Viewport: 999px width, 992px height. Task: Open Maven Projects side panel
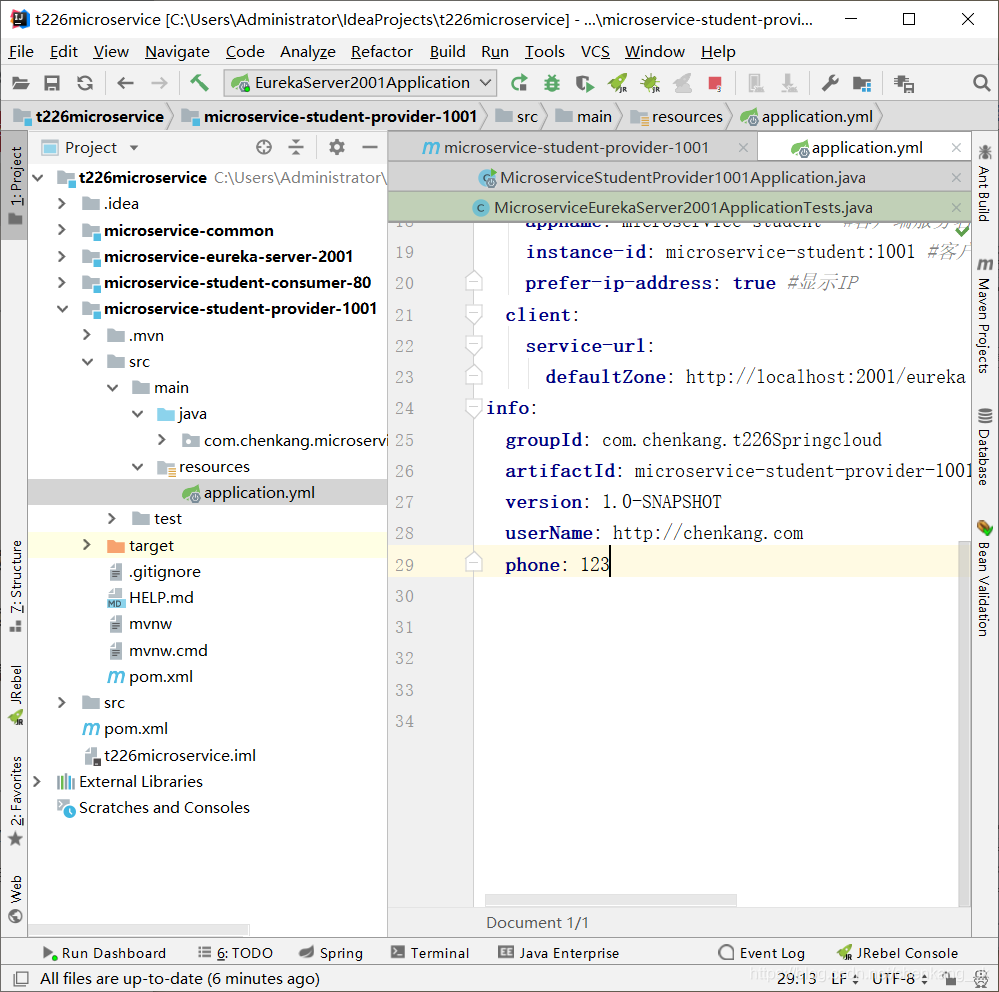(984, 315)
